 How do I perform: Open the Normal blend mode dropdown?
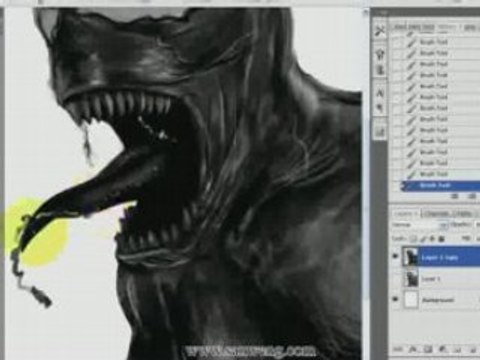click(420, 225)
